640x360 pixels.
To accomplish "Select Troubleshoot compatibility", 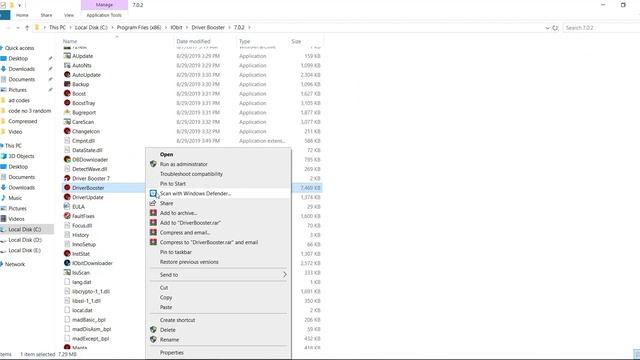I will (x=191, y=174).
